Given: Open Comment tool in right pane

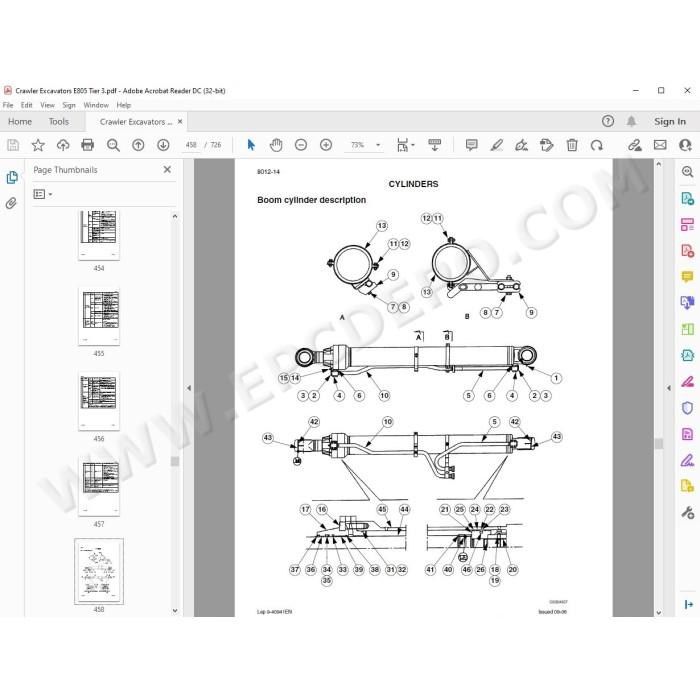Looking at the screenshot, I should pos(688,277).
